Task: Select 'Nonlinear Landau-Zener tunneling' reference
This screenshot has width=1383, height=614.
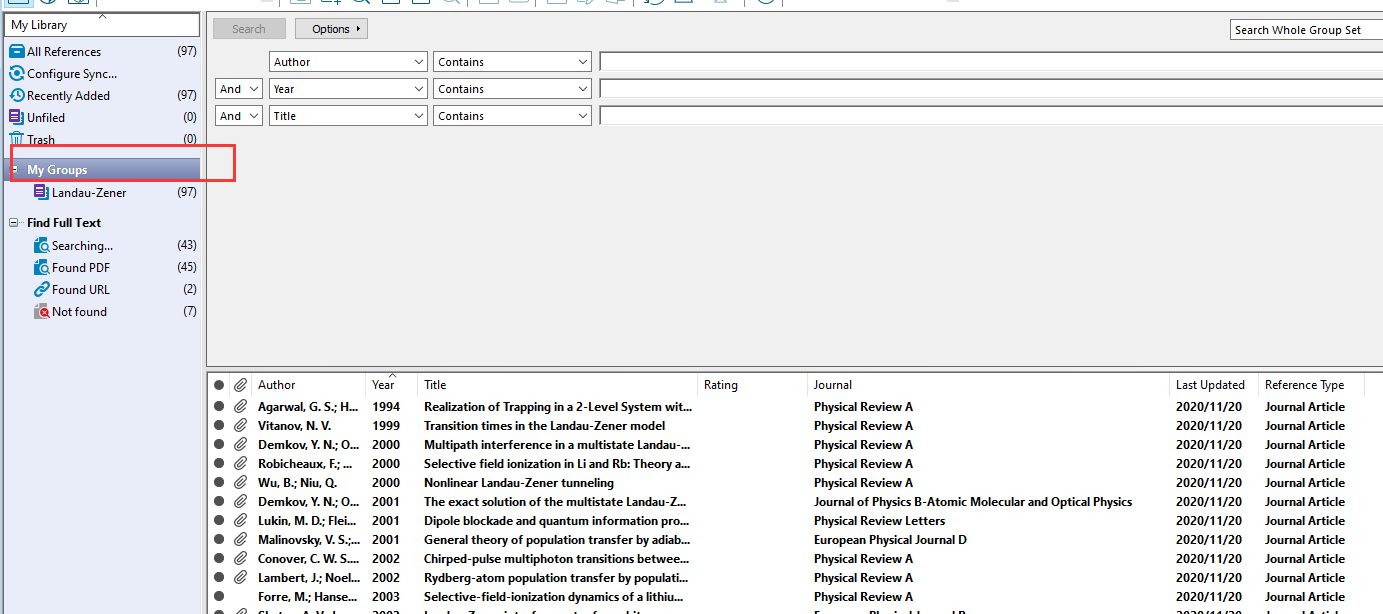Action: (519, 483)
